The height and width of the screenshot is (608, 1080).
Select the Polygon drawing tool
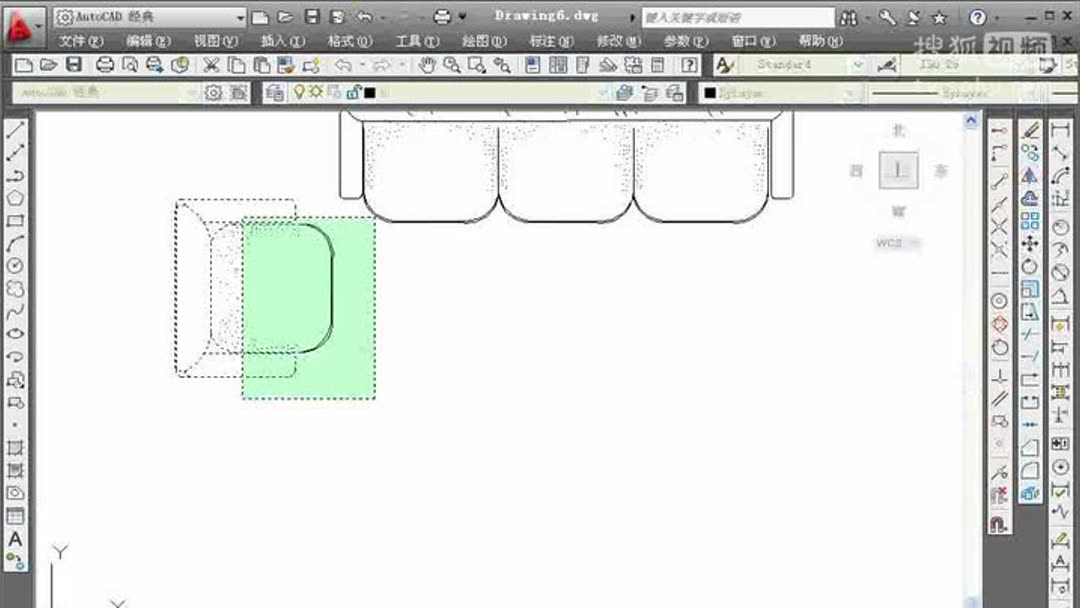coord(15,198)
